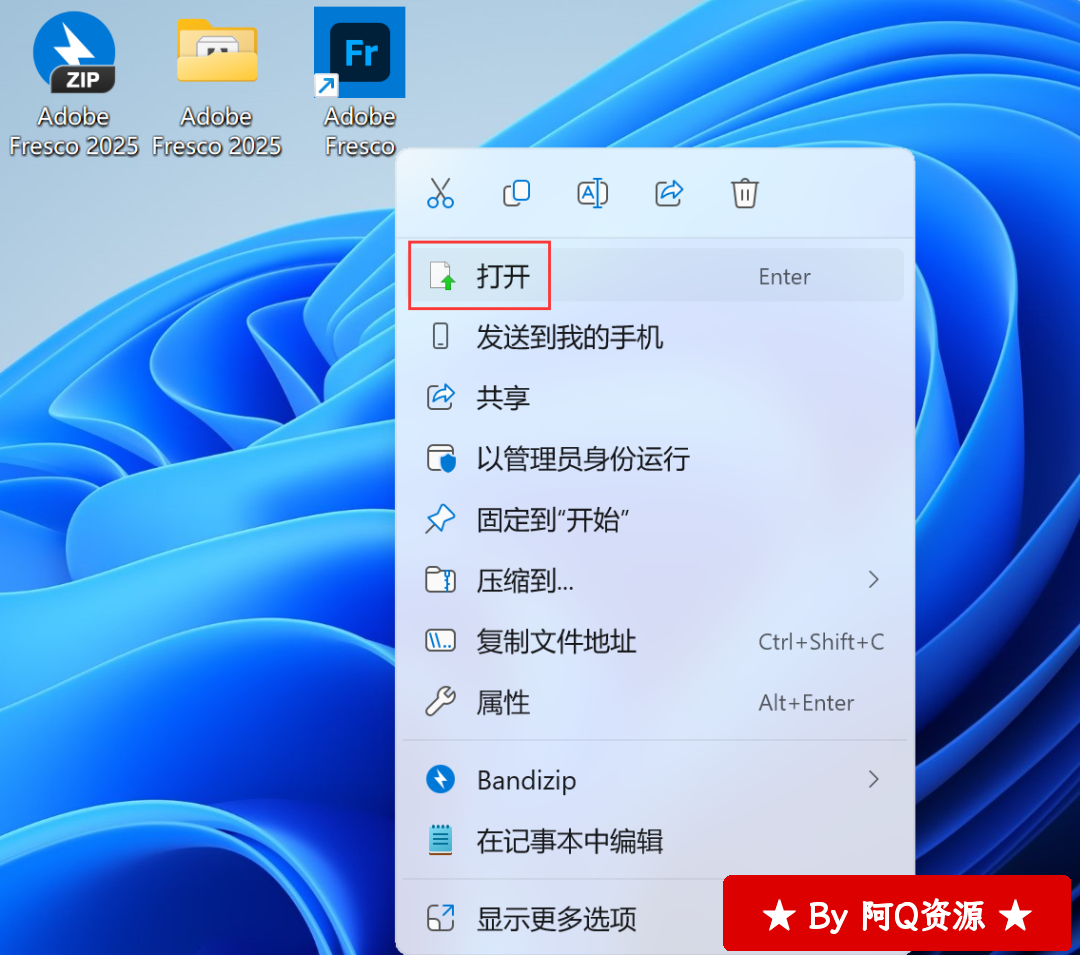Click the file icon beside 打开
The width and height of the screenshot is (1080, 955).
click(442, 276)
